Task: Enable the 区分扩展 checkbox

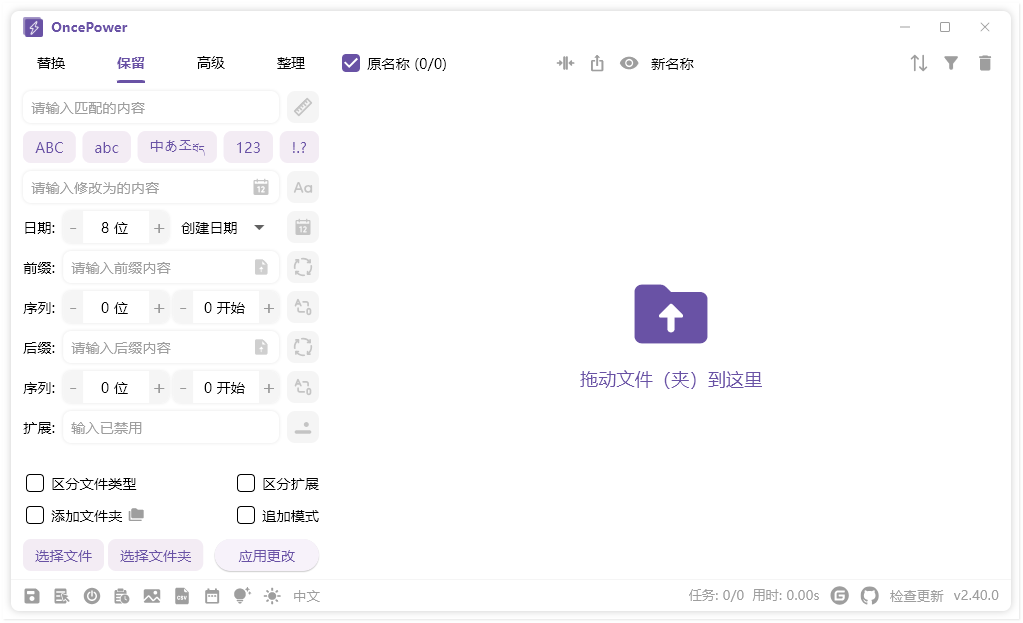Action: 245,483
